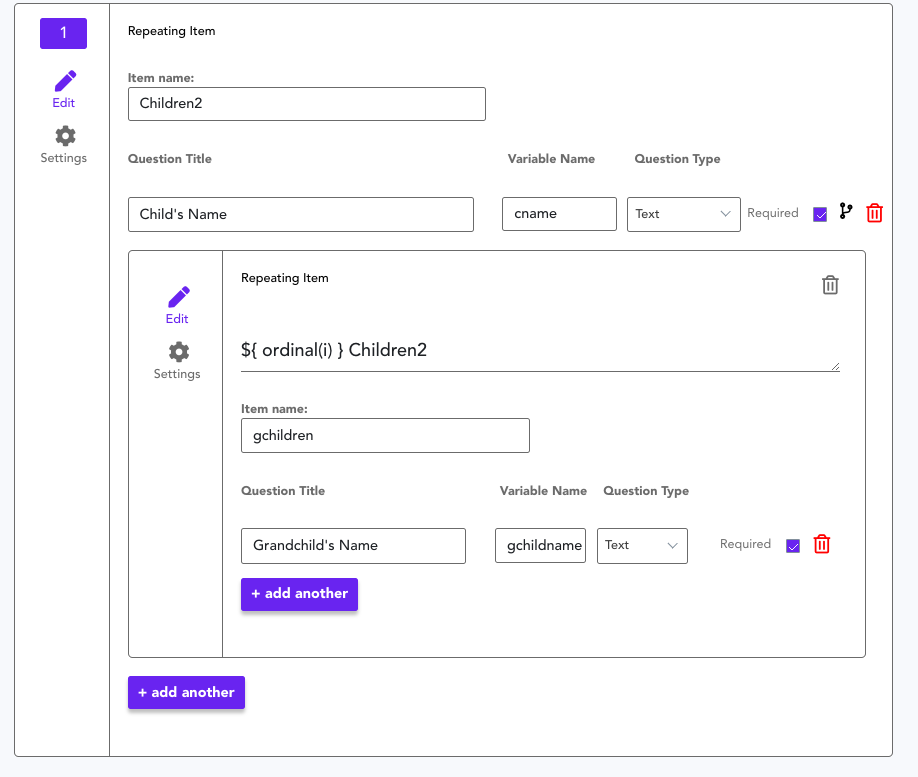Click the cname variable name field
The image size is (918, 777).
click(559, 214)
